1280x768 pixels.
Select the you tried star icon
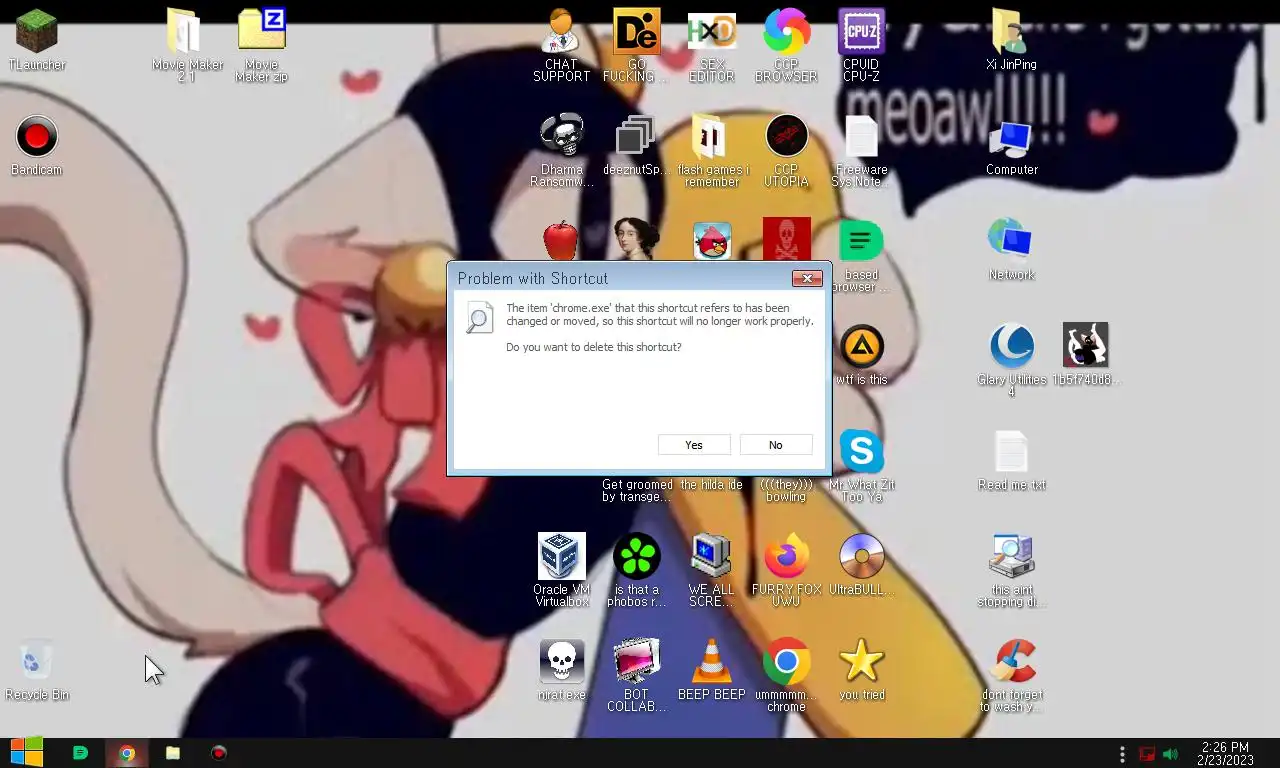coord(861,670)
